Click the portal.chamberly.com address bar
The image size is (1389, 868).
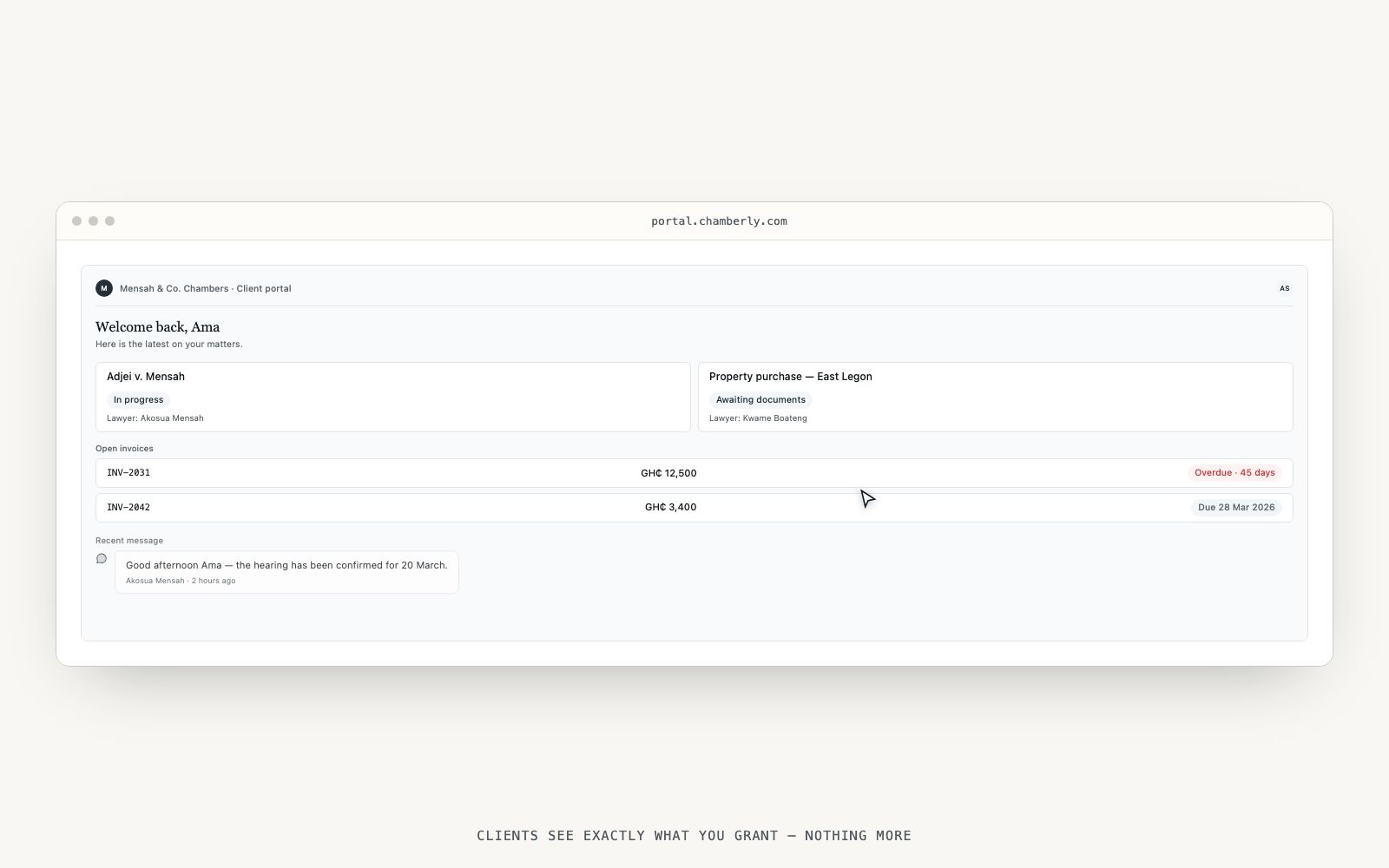[719, 221]
